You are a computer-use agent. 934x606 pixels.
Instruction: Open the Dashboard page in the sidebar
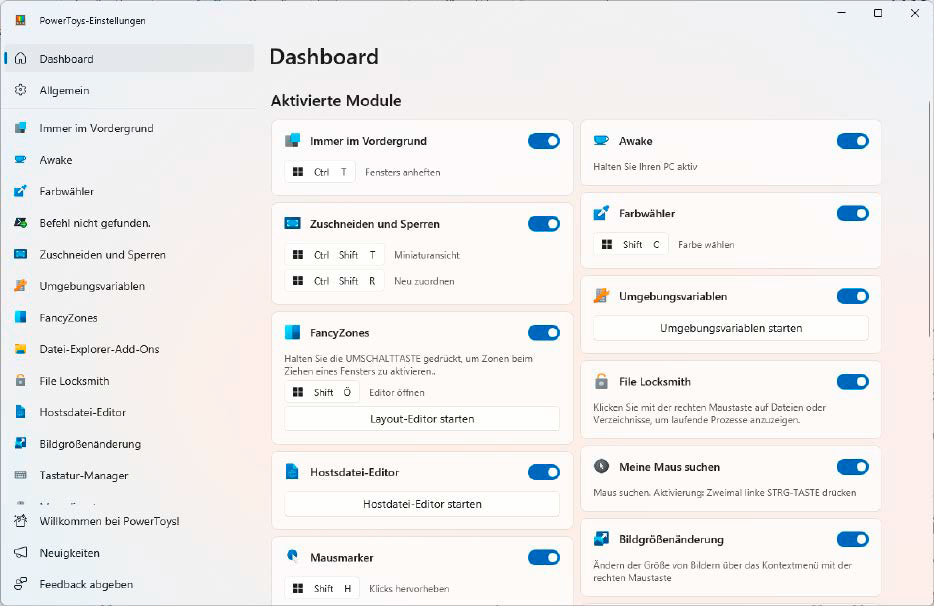coord(129,58)
